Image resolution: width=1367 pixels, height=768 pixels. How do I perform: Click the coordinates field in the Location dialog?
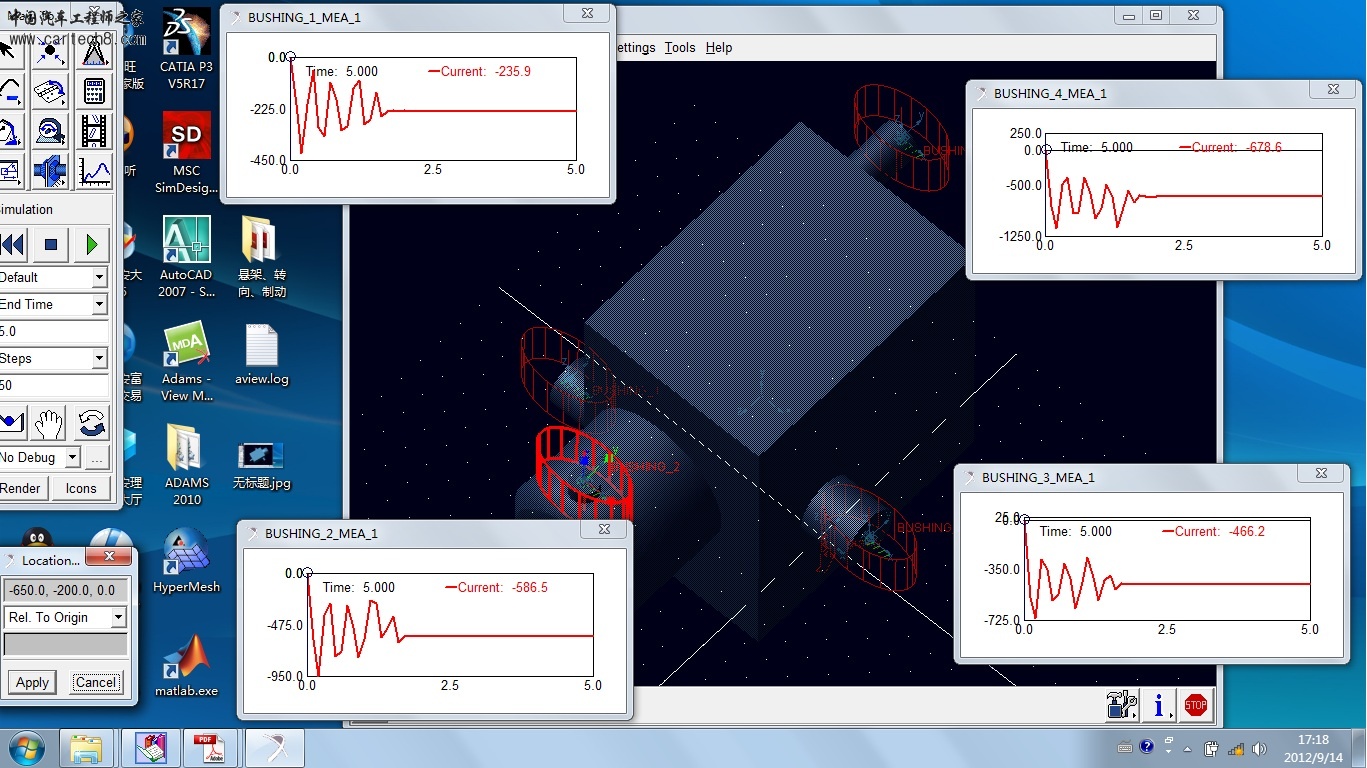click(x=66, y=590)
